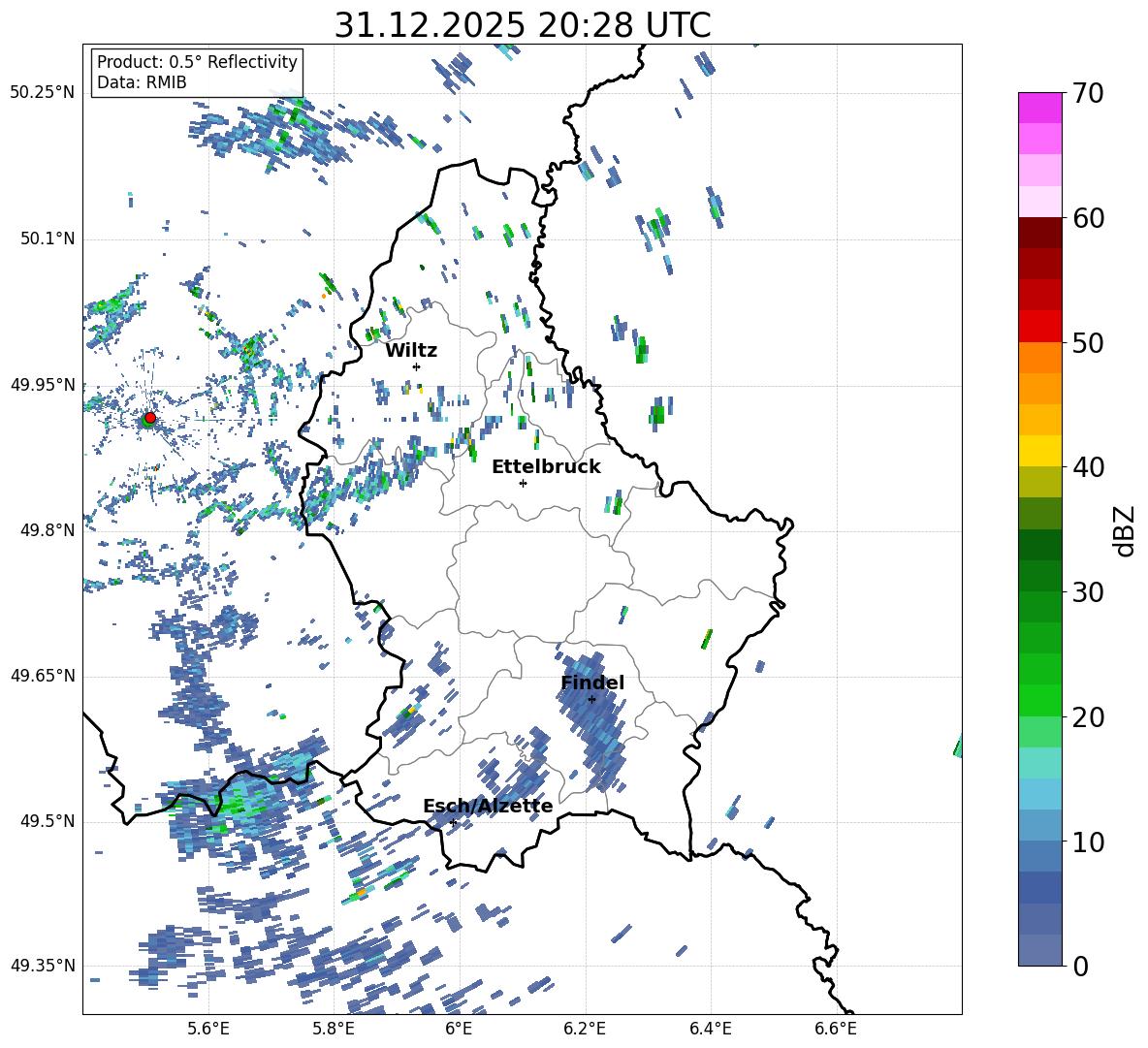Click the 0 value on the colorbar
The image size is (1148, 1048).
coord(1080,966)
